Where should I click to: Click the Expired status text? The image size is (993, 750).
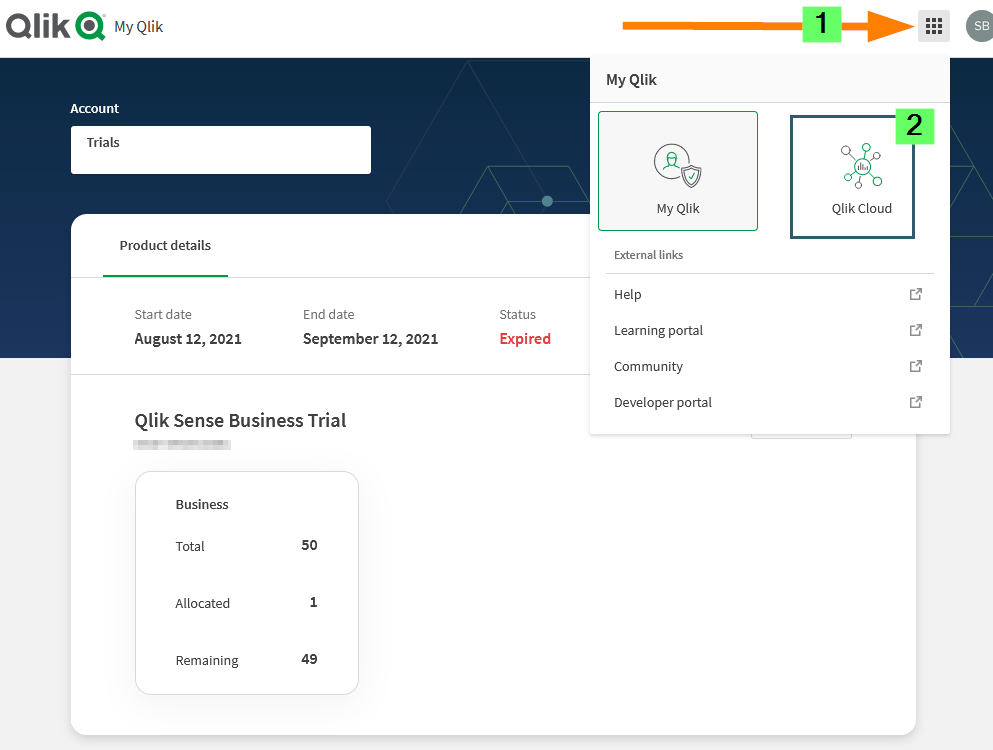point(525,339)
